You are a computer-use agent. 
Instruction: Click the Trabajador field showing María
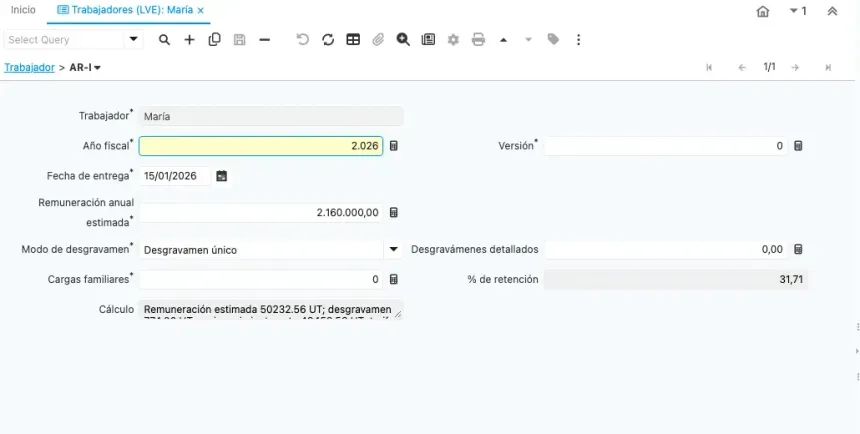(271, 116)
